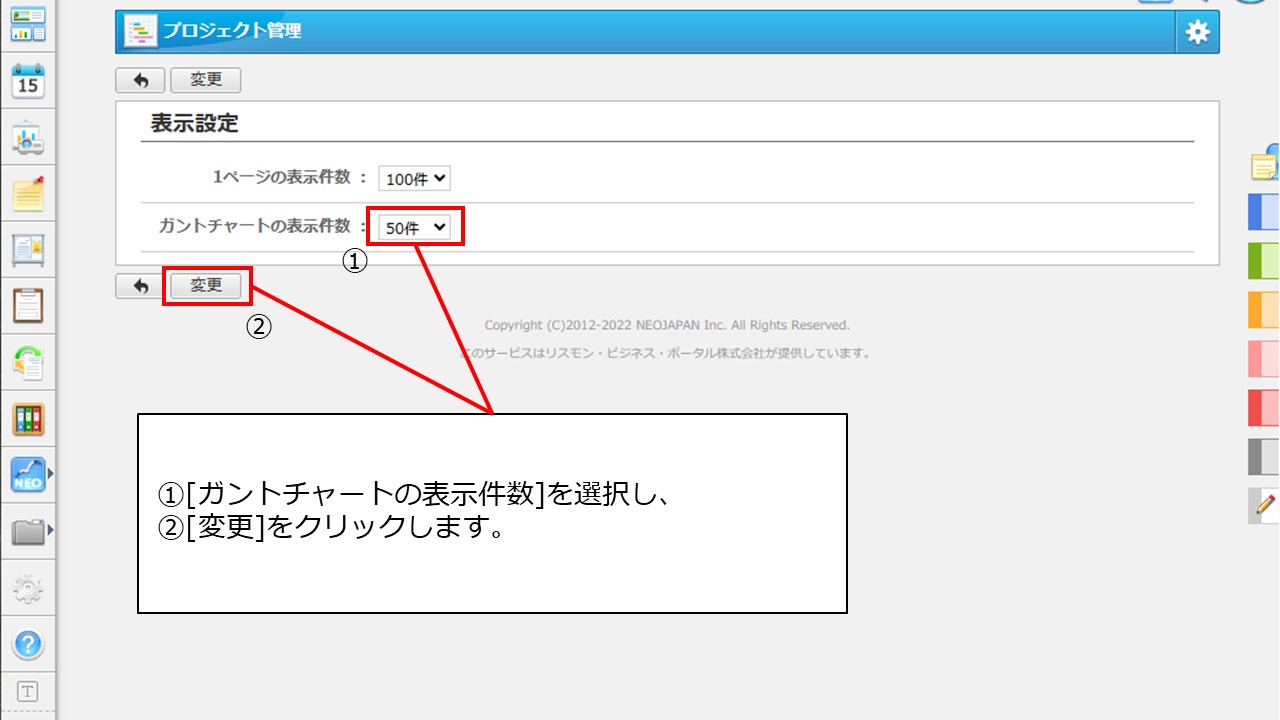Open the gray folder icon in the sidebar

click(x=28, y=531)
